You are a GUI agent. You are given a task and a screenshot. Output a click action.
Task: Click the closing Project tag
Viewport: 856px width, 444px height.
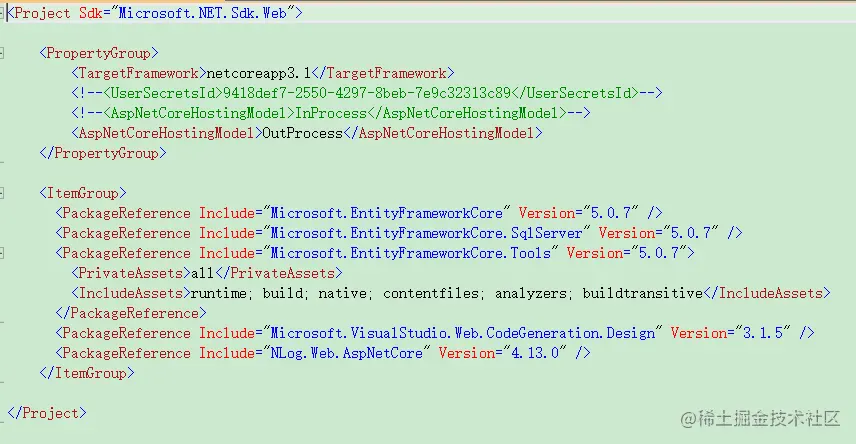click(x=47, y=413)
